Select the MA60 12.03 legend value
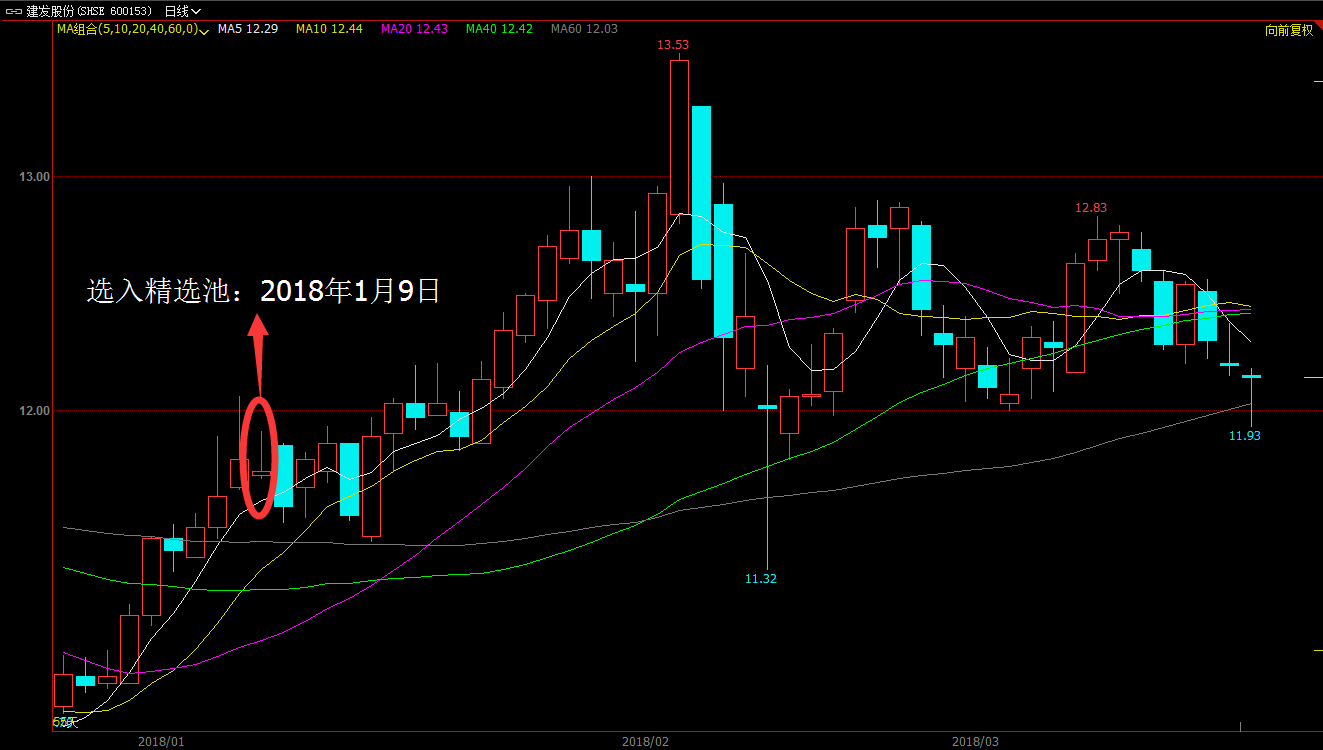1323x750 pixels. click(584, 29)
